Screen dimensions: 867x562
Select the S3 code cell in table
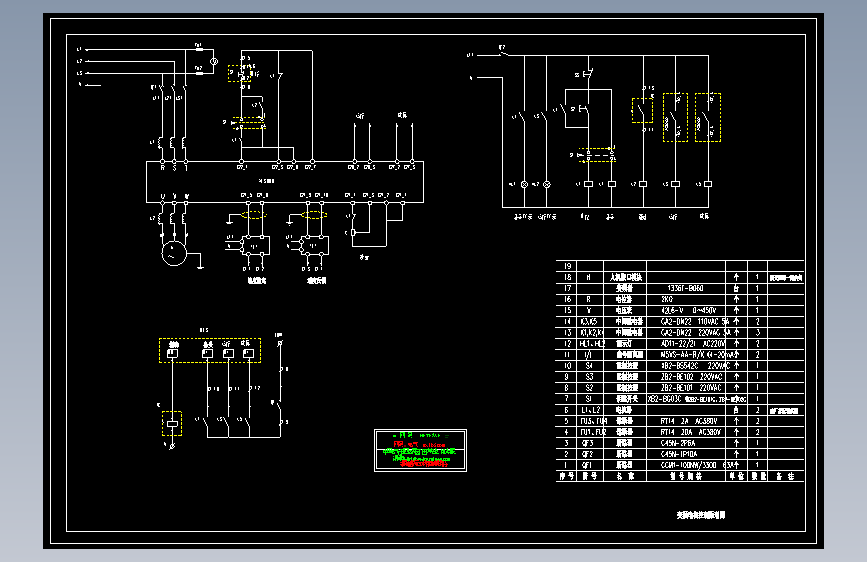point(589,377)
